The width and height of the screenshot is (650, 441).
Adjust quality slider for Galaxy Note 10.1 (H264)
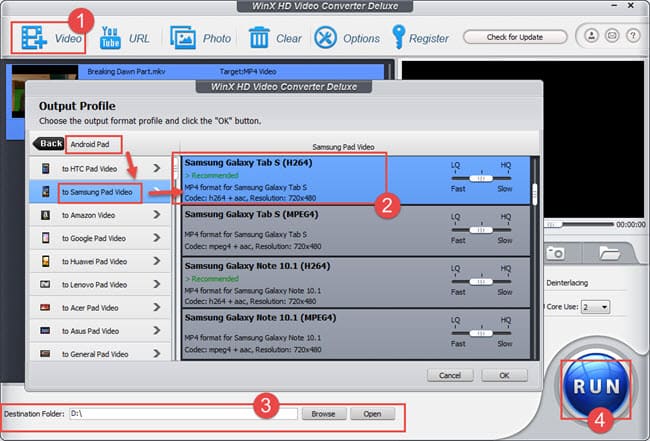(481, 282)
